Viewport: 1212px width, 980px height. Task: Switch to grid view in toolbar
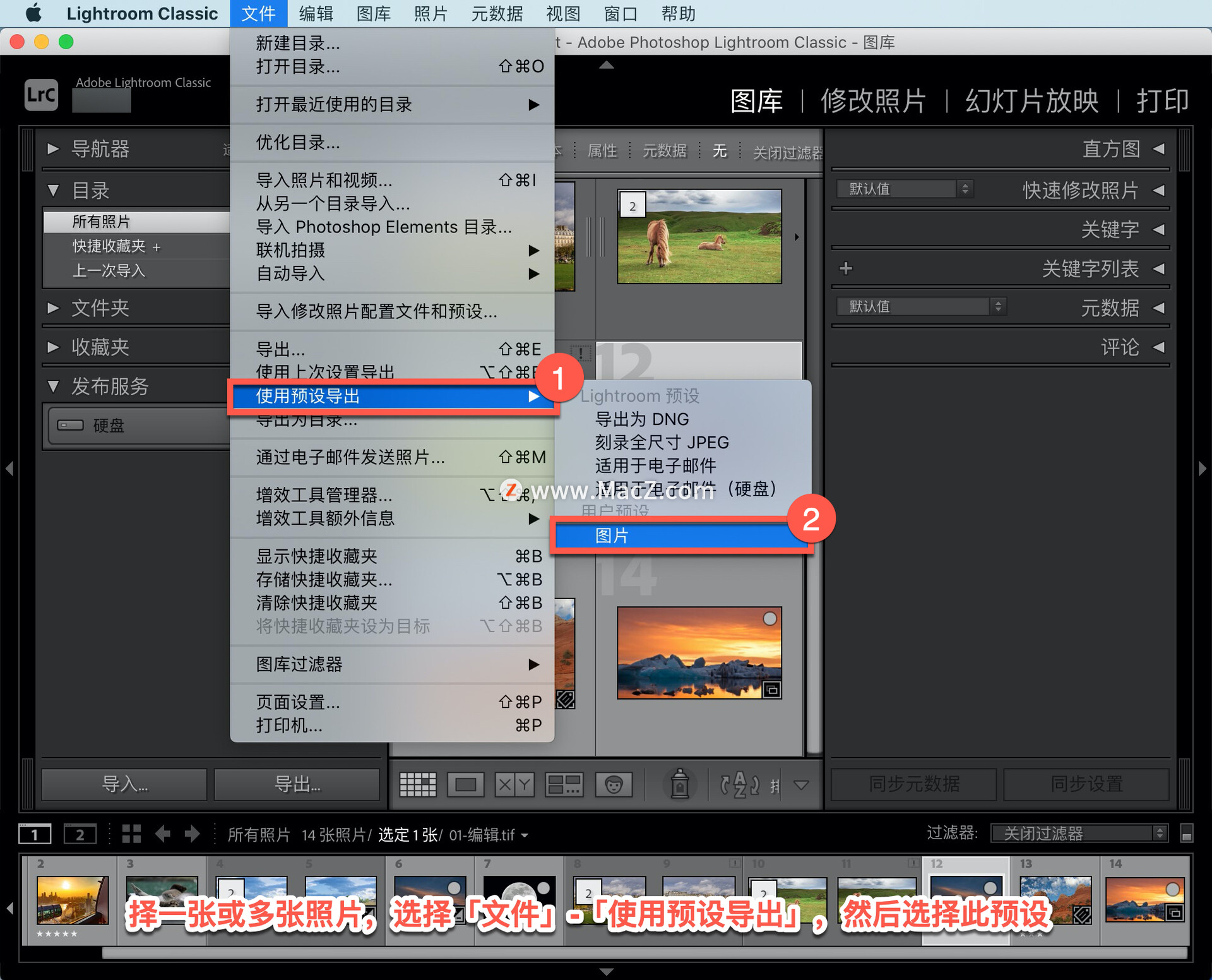point(418,785)
